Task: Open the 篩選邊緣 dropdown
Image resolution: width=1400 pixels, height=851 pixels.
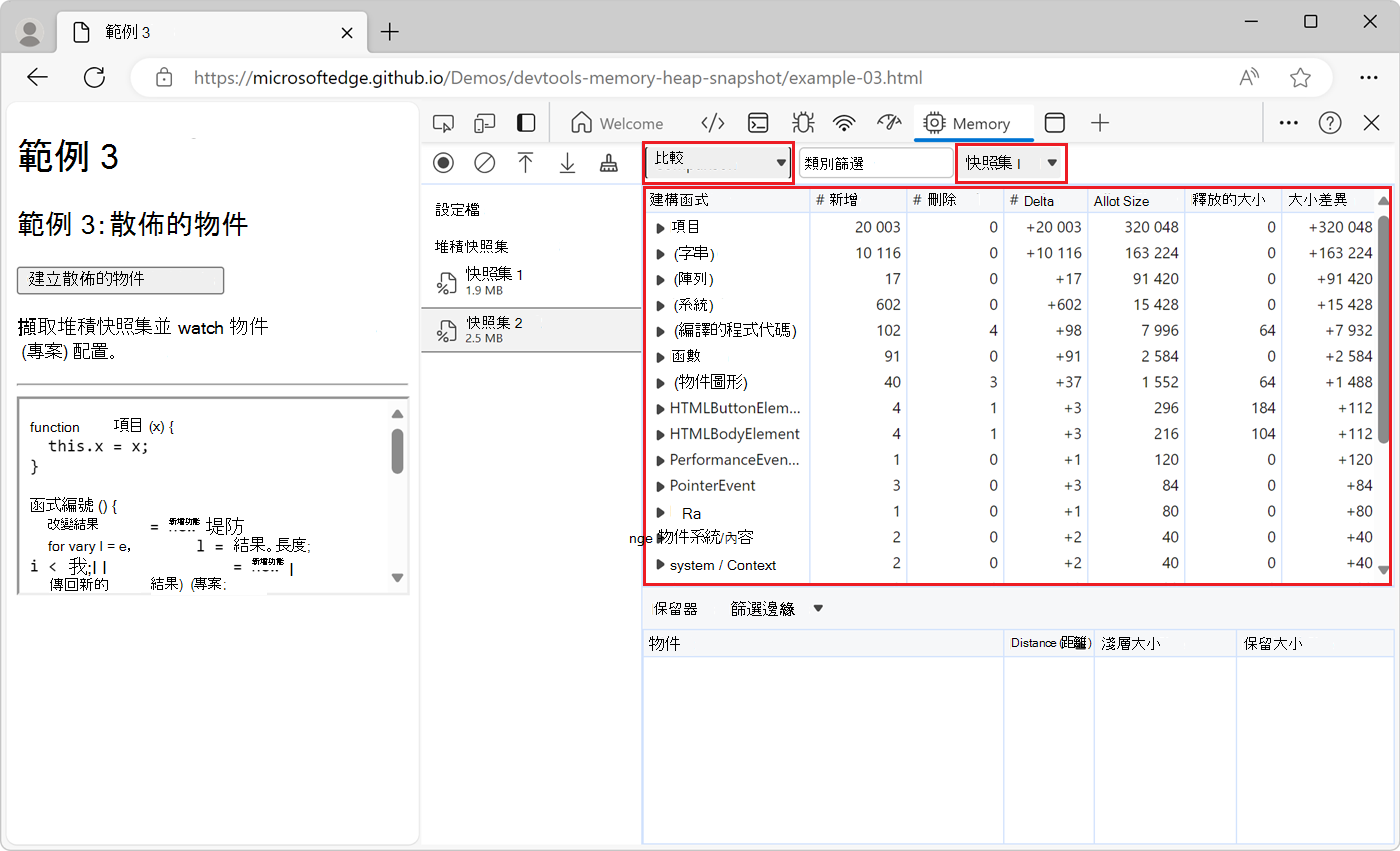Action: coord(777,608)
